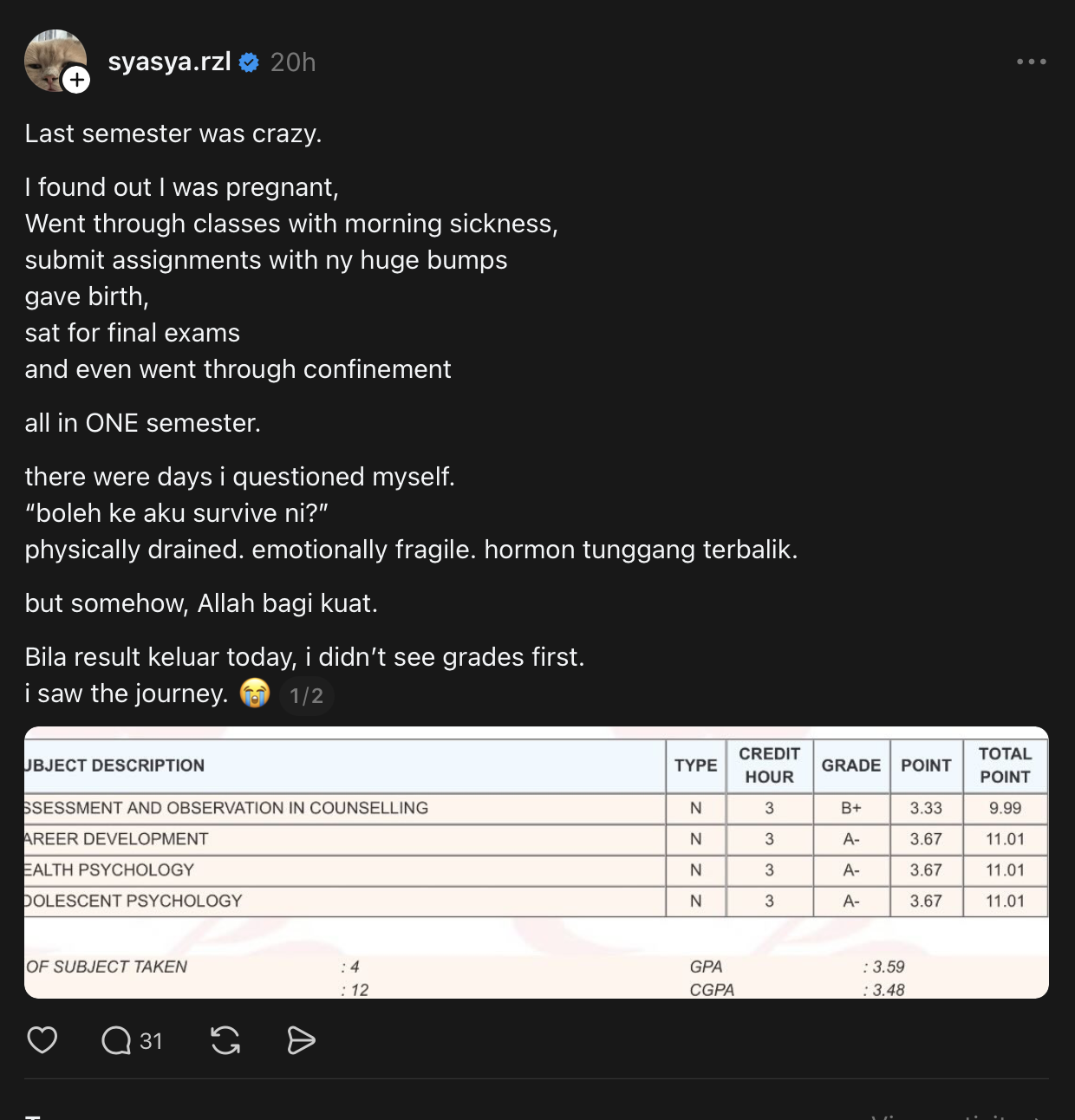This screenshot has height=1120, width=1075.
Task: Click the reply count 31
Action: coord(151,1041)
